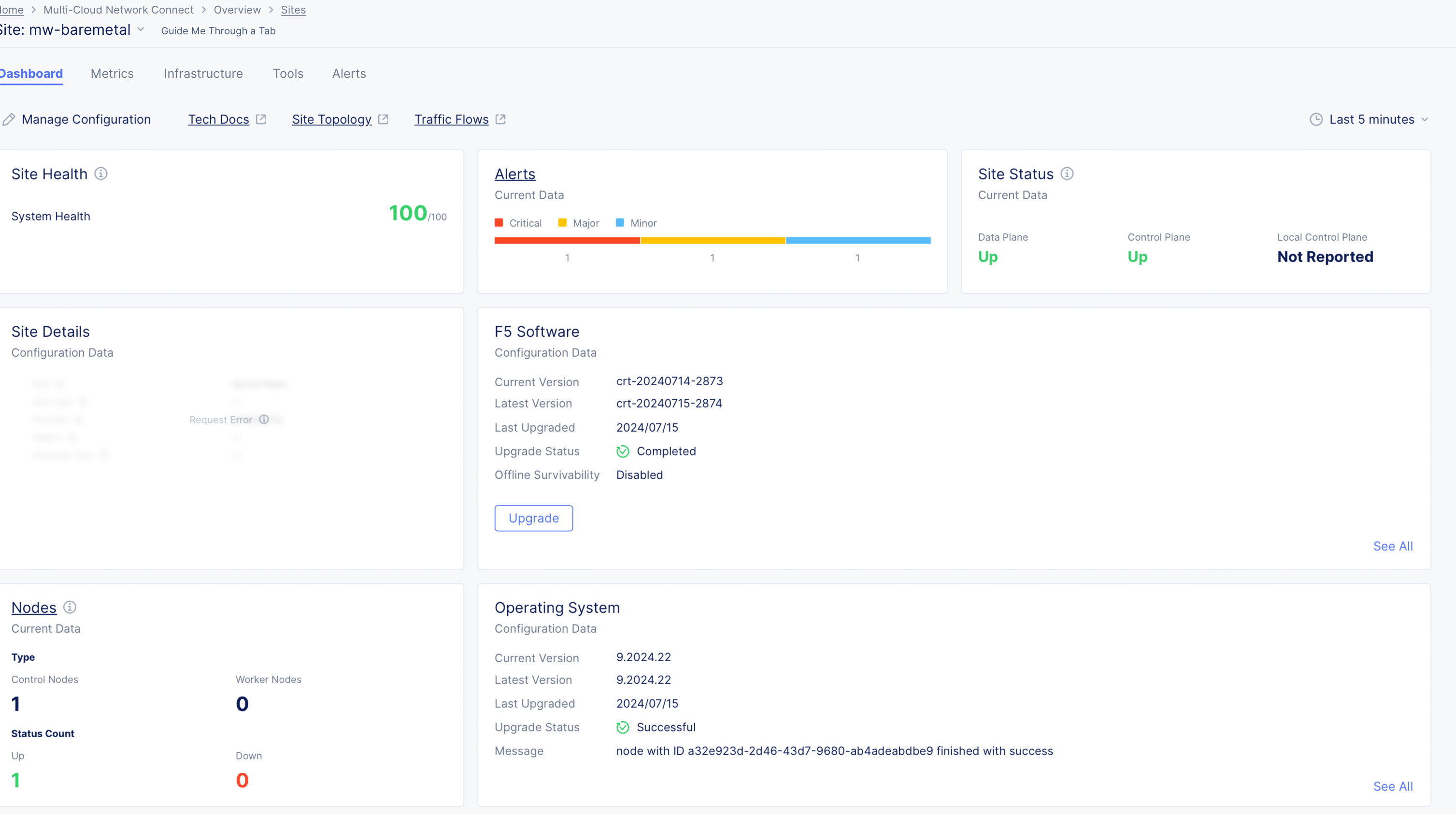Open the Alerts card heading link
Screen dimensions: 1456x814
(514, 174)
